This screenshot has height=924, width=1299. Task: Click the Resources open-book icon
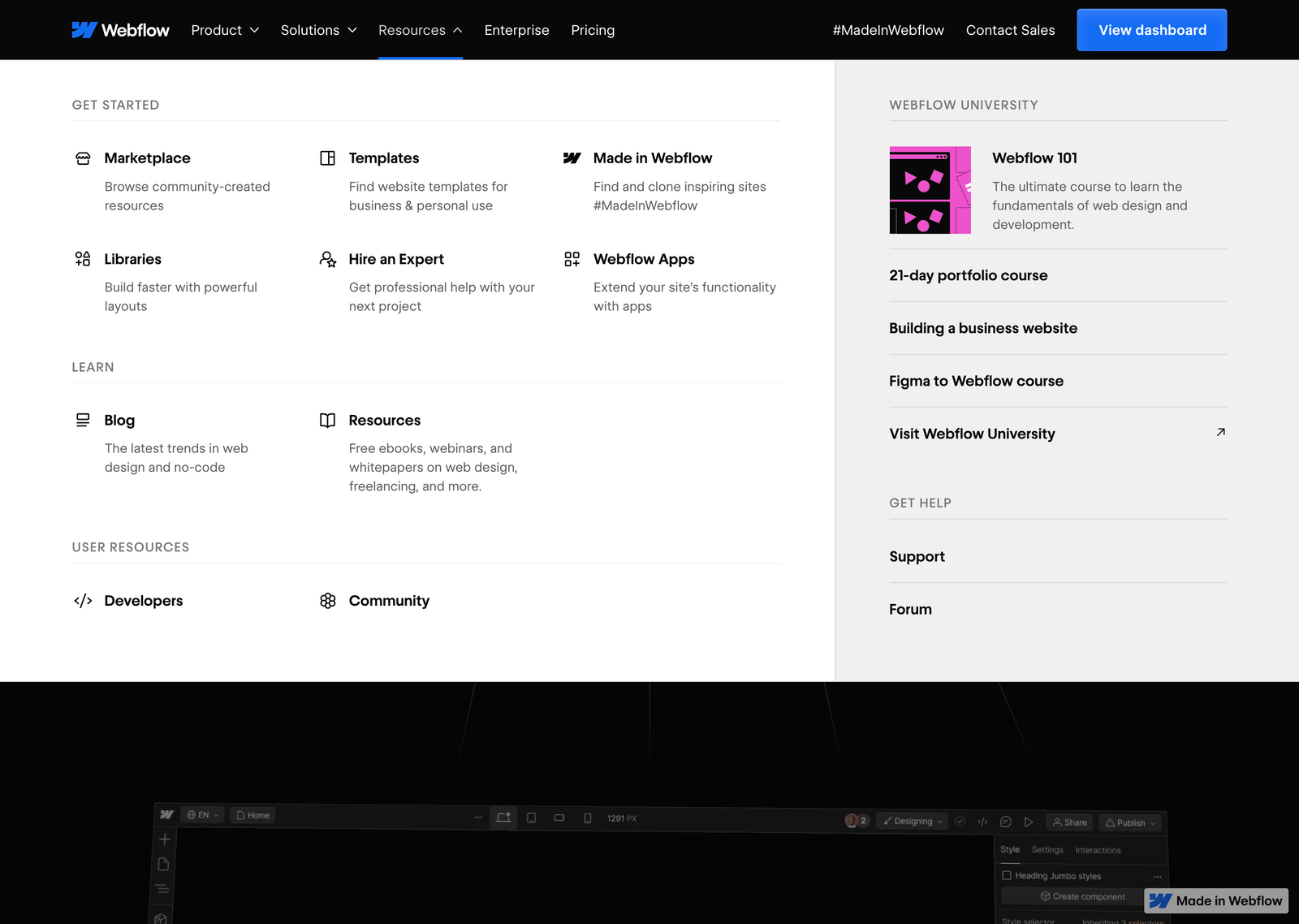tap(327, 420)
